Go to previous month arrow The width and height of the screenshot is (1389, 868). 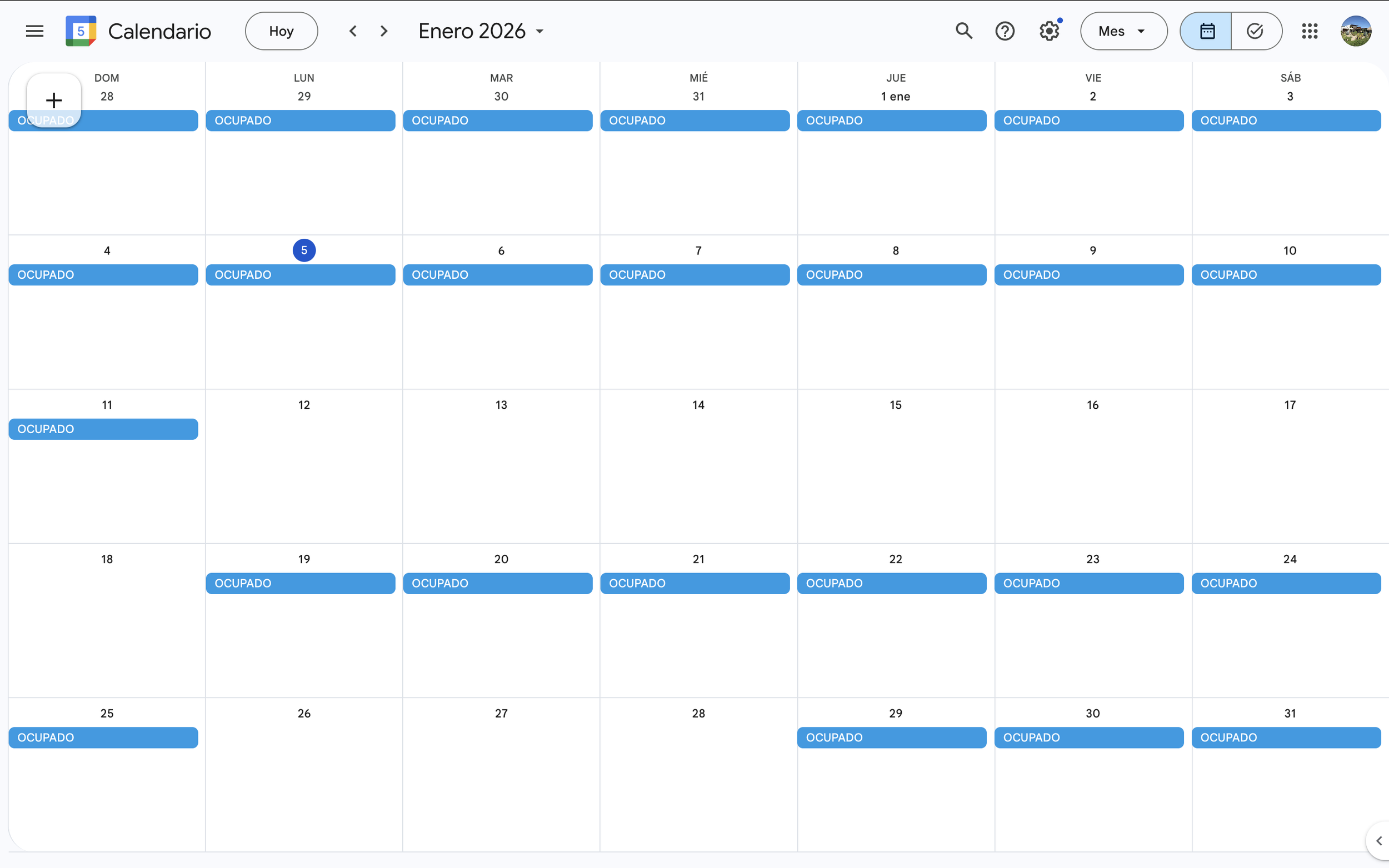click(x=353, y=31)
